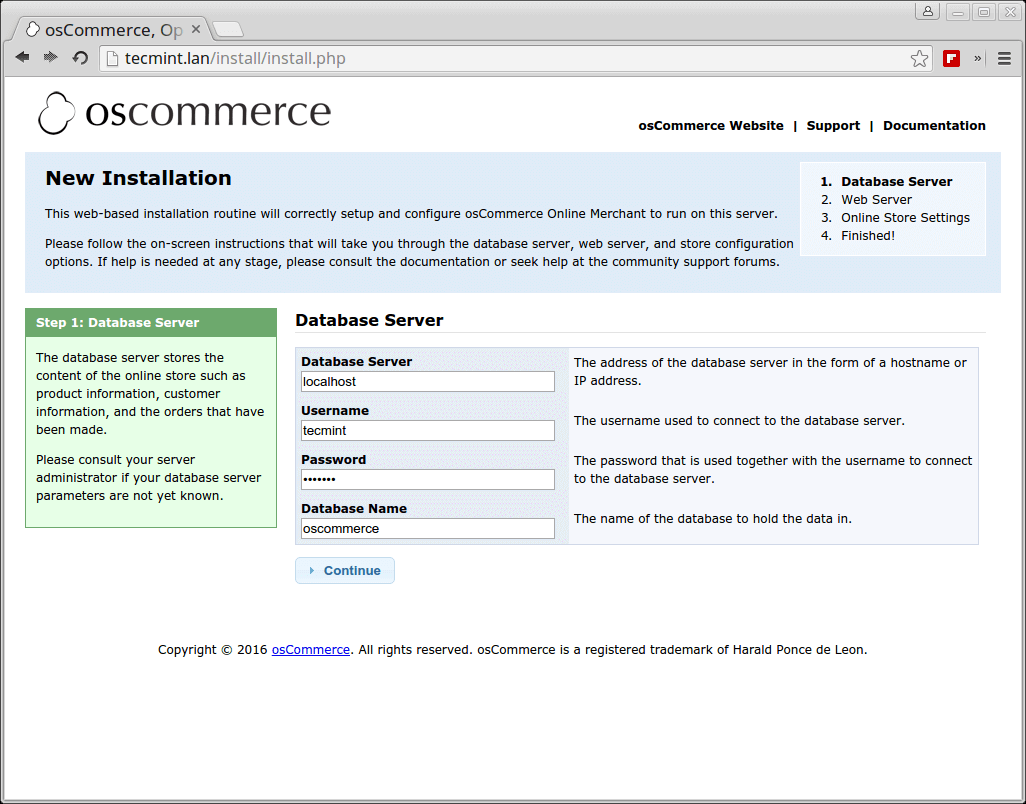Reload the page with the refresh icon
This screenshot has height=804, width=1026.
(80, 58)
